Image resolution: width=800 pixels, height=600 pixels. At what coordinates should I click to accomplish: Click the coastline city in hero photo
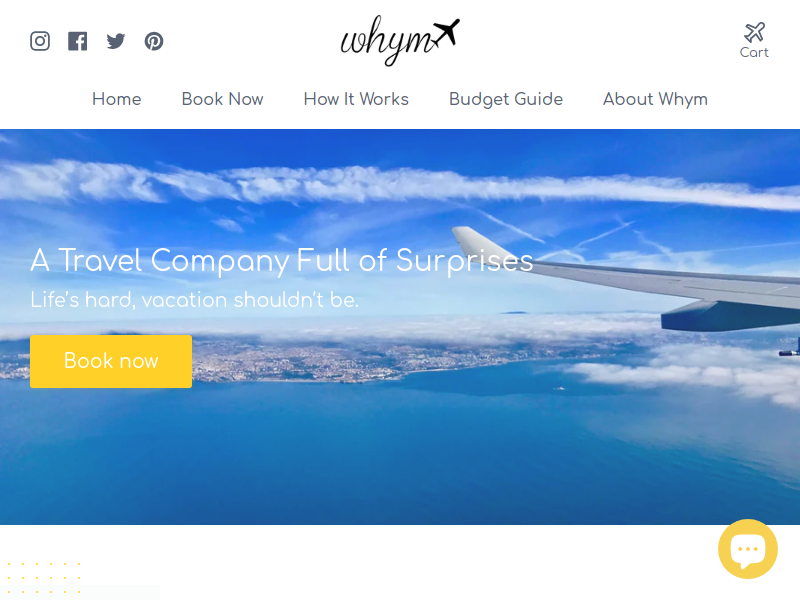coord(306,360)
